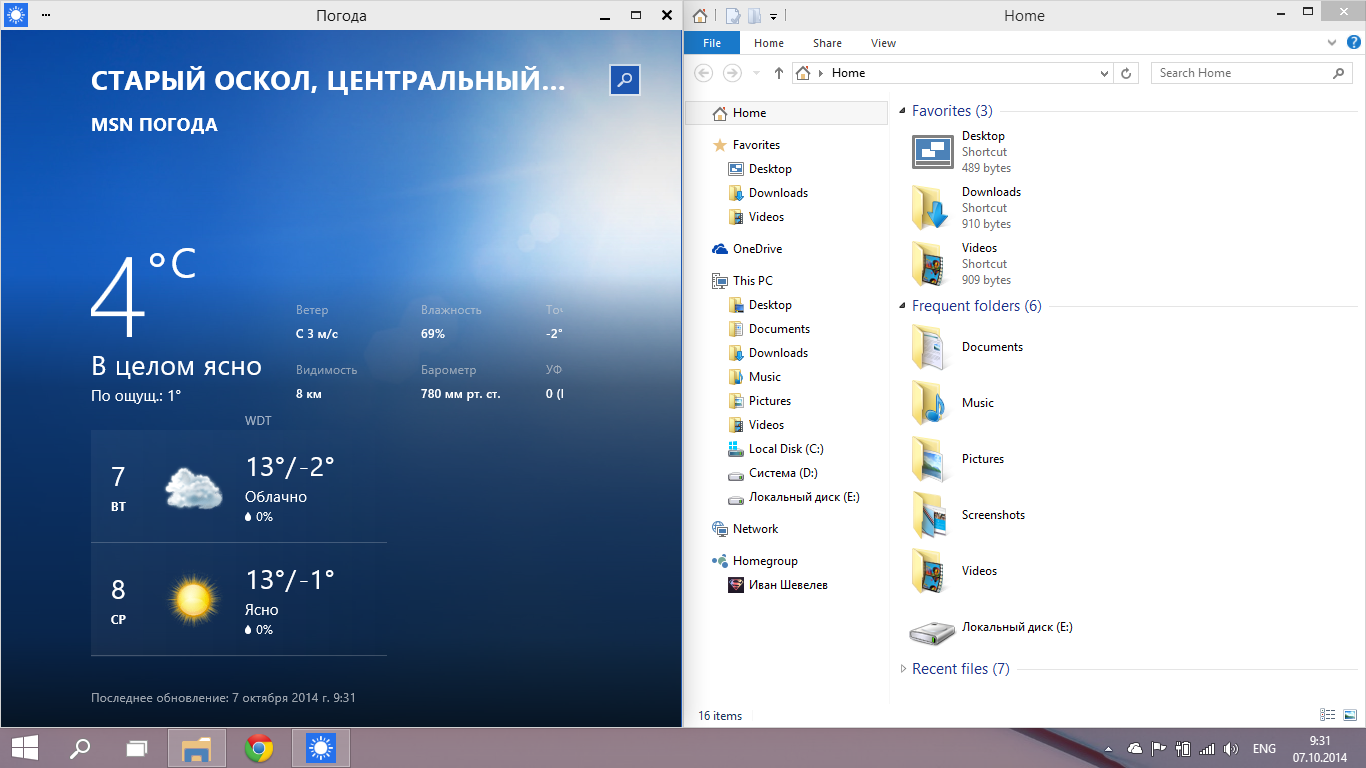The width and height of the screenshot is (1366, 768).
Task: Click Weather app sun icon in title bar
Action: pyautogui.click(x=16, y=15)
